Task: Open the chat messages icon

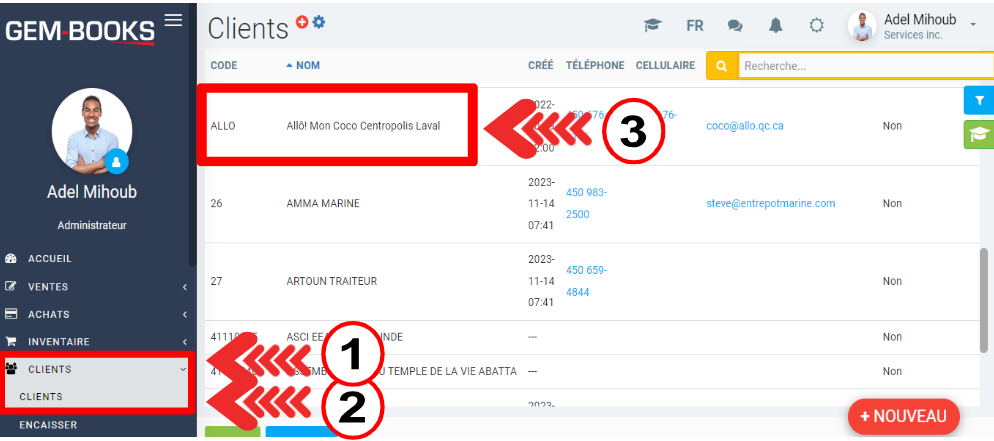Action: tap(735, 26)
